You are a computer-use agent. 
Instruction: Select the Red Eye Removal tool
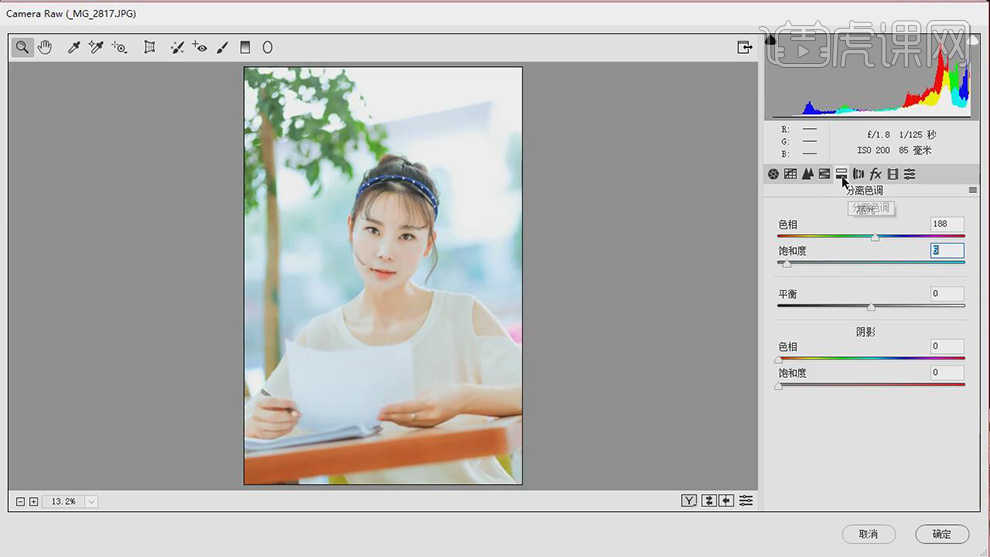tap(200, 47)
